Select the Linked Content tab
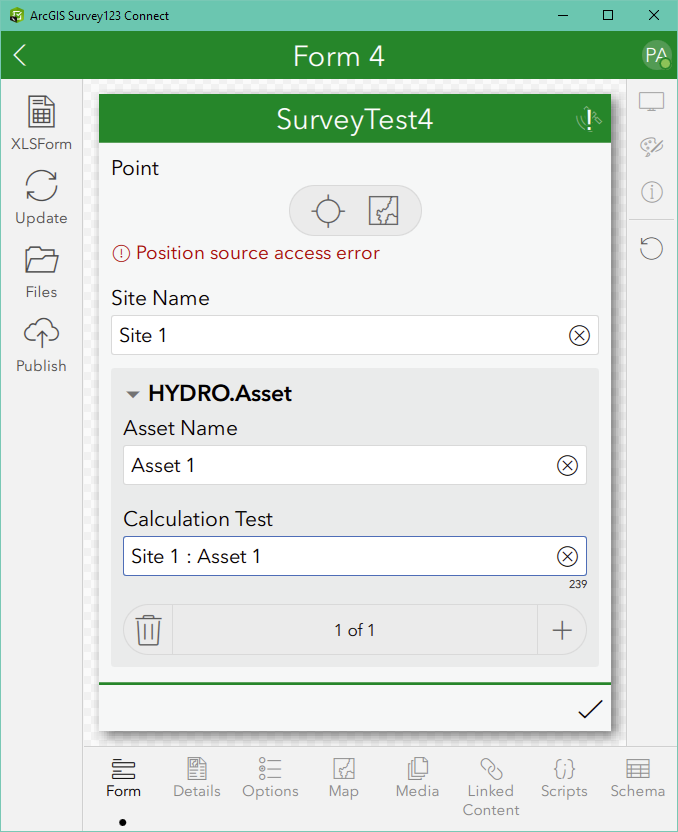This screenshot has height=832, width=678. pos(490,786)
